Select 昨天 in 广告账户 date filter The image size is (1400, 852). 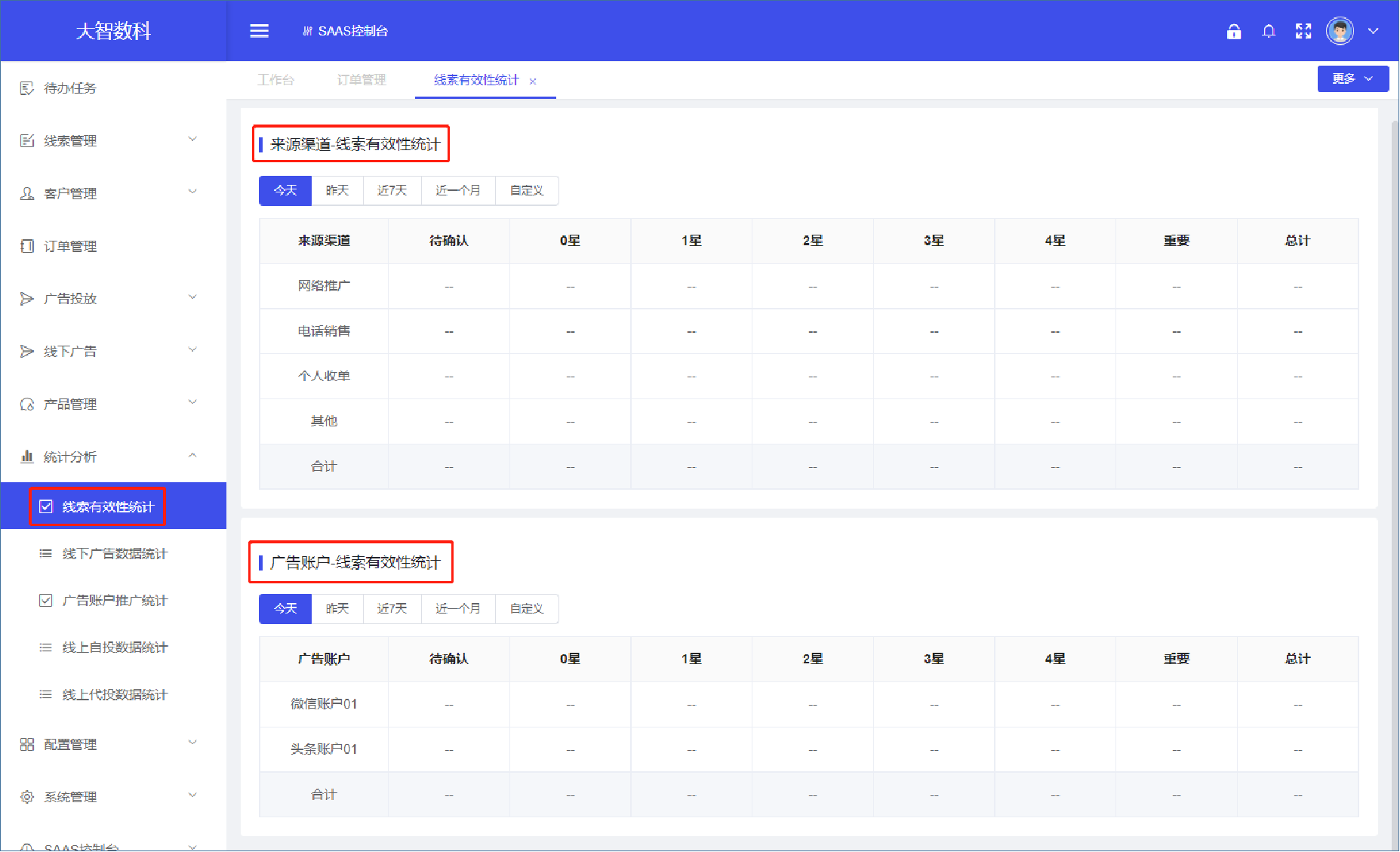(337, 609)
